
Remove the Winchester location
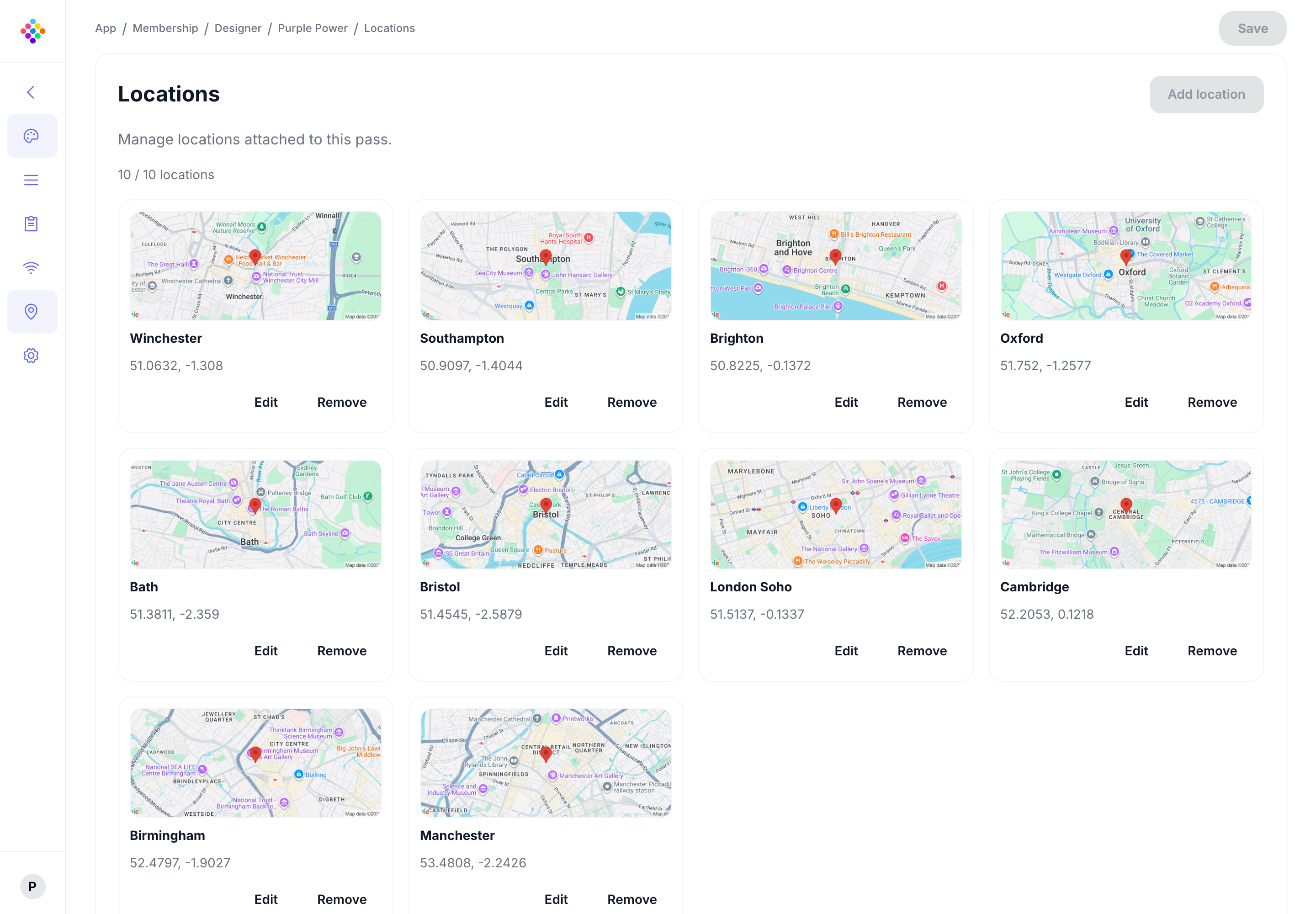342,402
